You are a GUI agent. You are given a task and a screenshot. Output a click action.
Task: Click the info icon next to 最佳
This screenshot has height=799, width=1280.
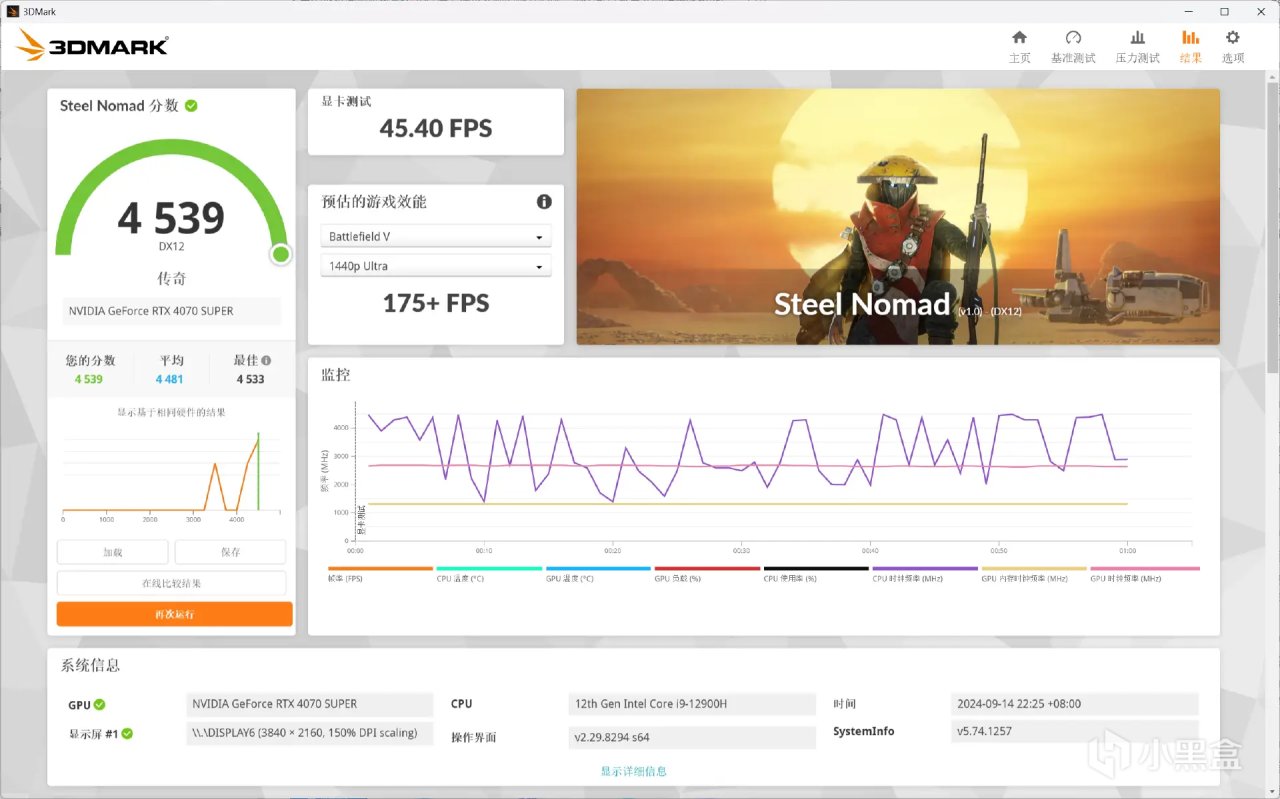(x=266, y=360)
